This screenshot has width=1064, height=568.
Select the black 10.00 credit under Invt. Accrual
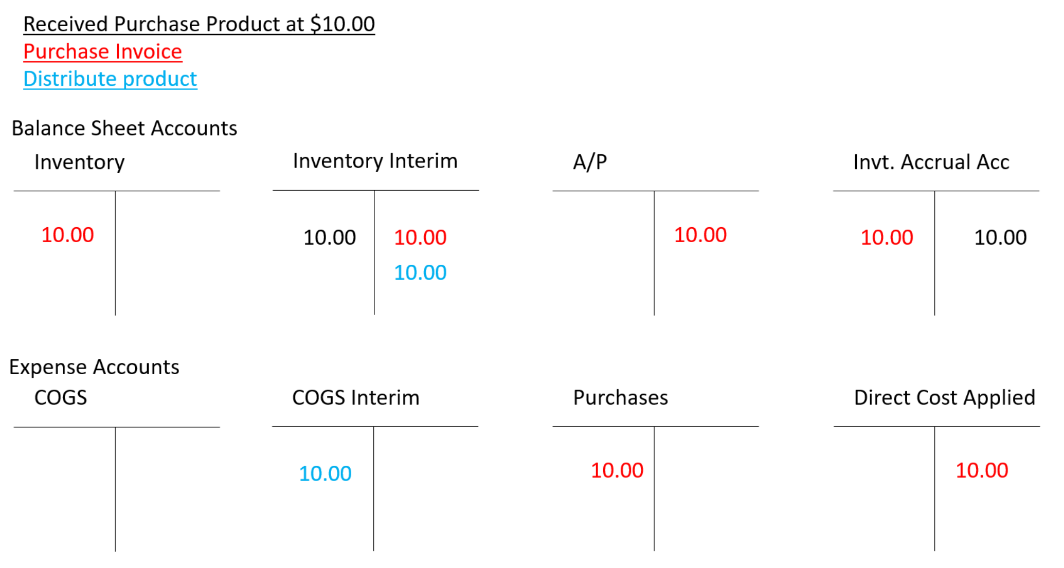[x=1000, y=237]
